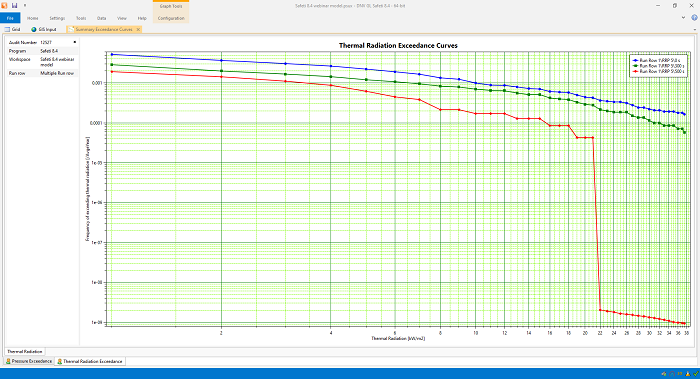700x379 pixels.
Task: Open the Tools ribbon tab
Action: (81, 18)
